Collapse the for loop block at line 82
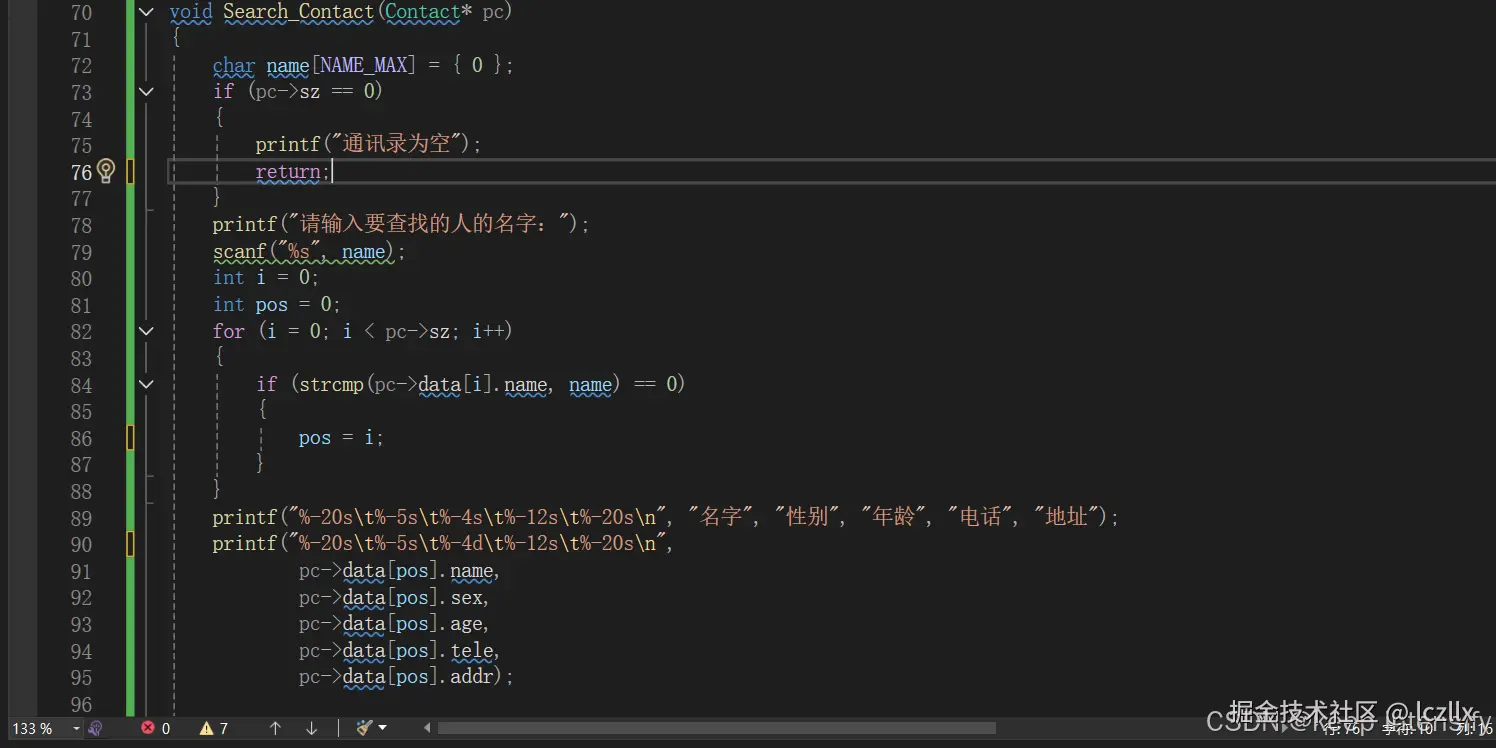Viewport: 1496px width, 748px height. (x=147, y=331)
